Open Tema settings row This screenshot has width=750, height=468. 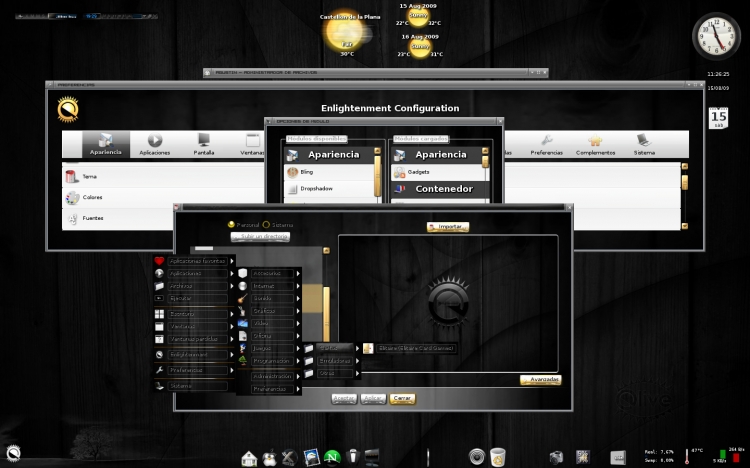163,177
